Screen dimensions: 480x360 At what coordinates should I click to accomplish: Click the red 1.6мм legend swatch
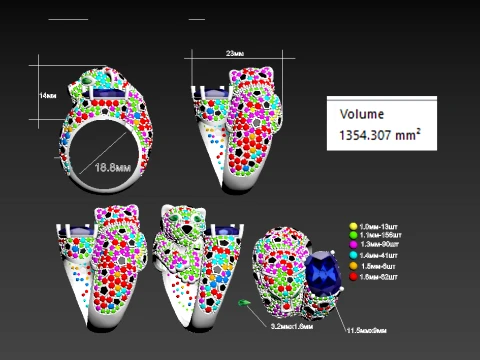(x=353, y=276)
